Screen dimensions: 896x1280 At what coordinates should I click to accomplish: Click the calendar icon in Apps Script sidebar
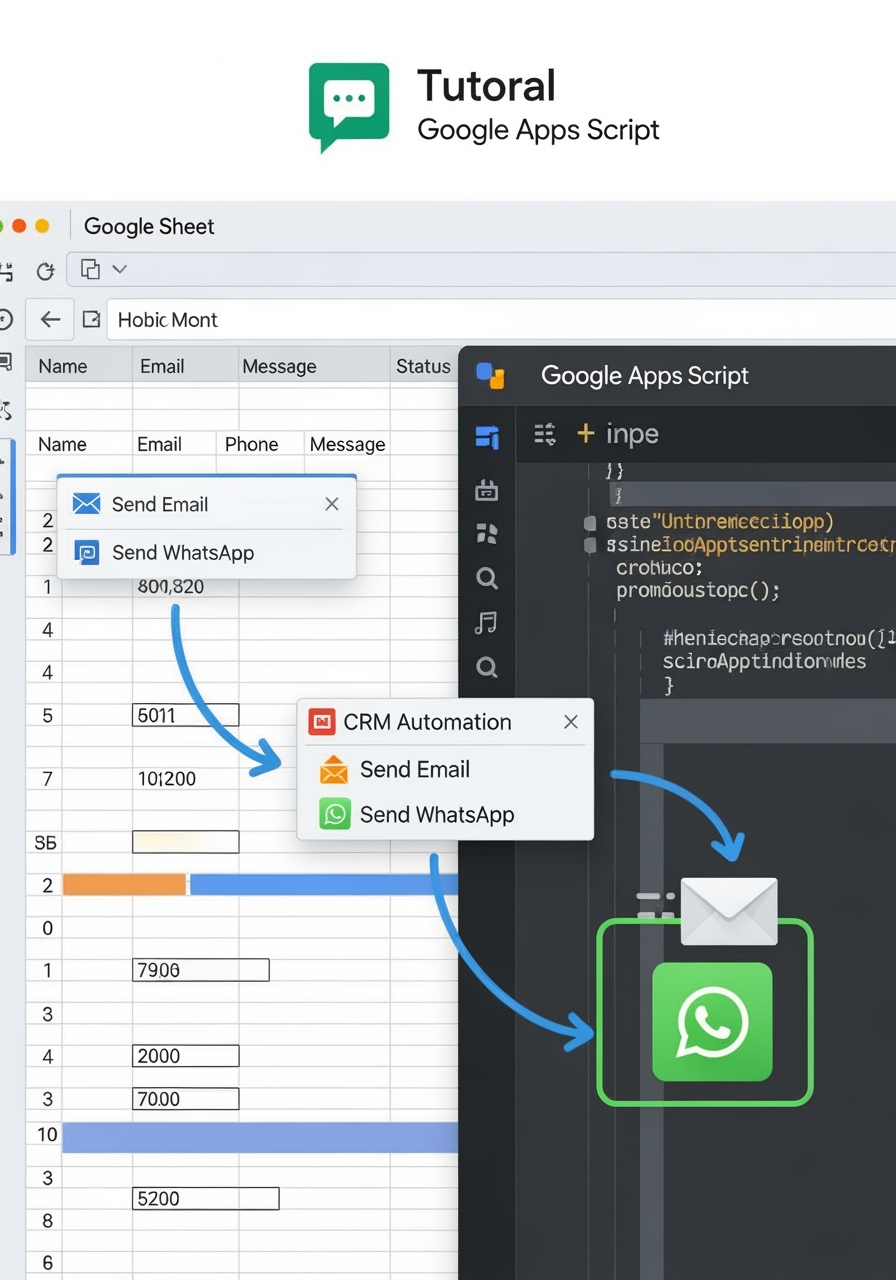pos(487,490)
